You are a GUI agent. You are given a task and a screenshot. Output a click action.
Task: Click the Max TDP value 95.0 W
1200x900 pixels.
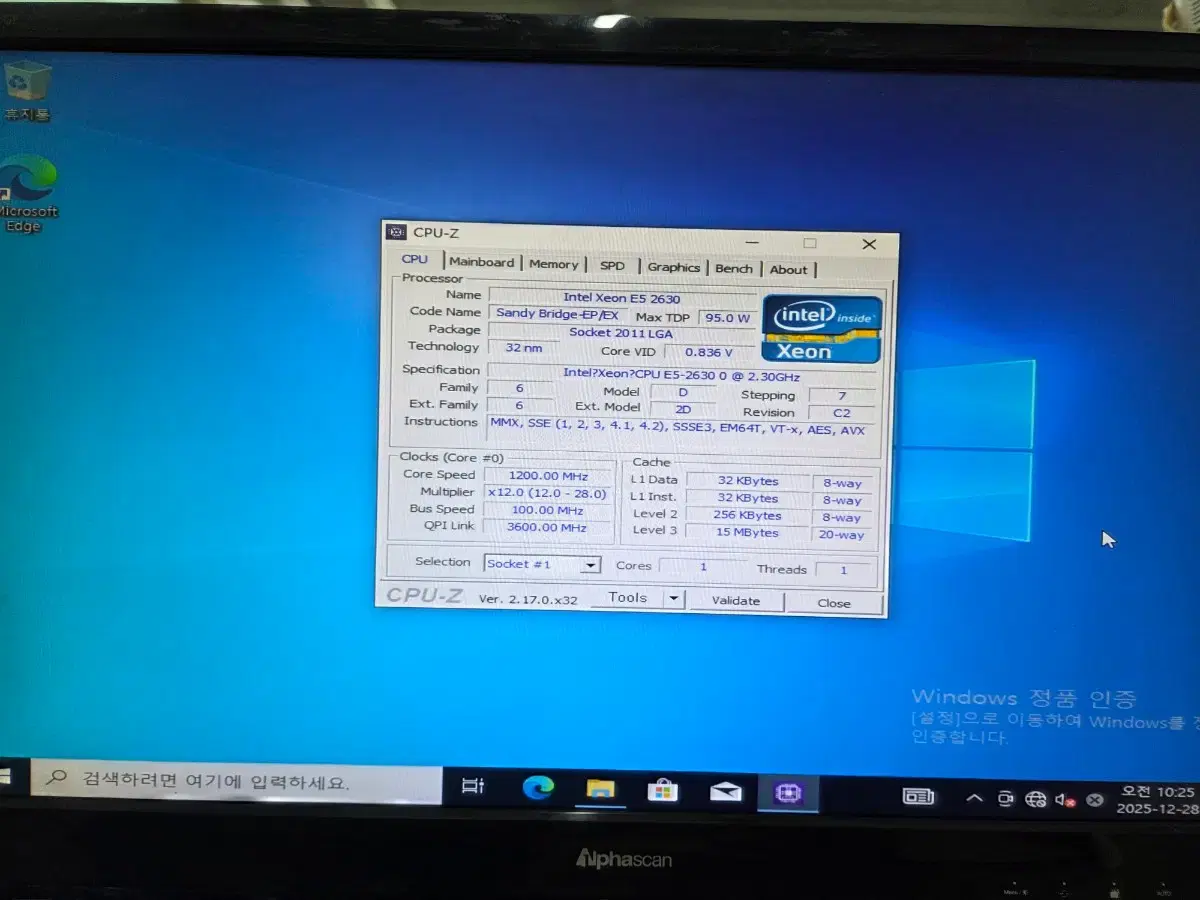pos(728,318)
